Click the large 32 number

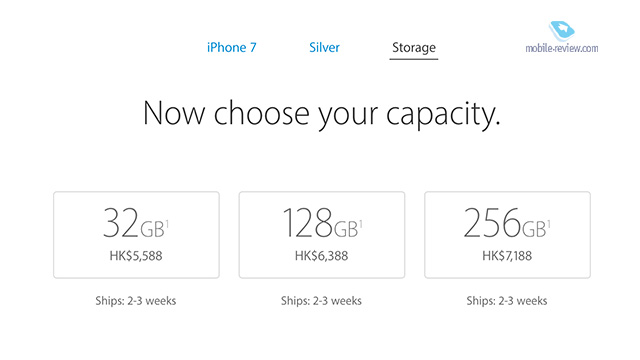tap(121, 223)
